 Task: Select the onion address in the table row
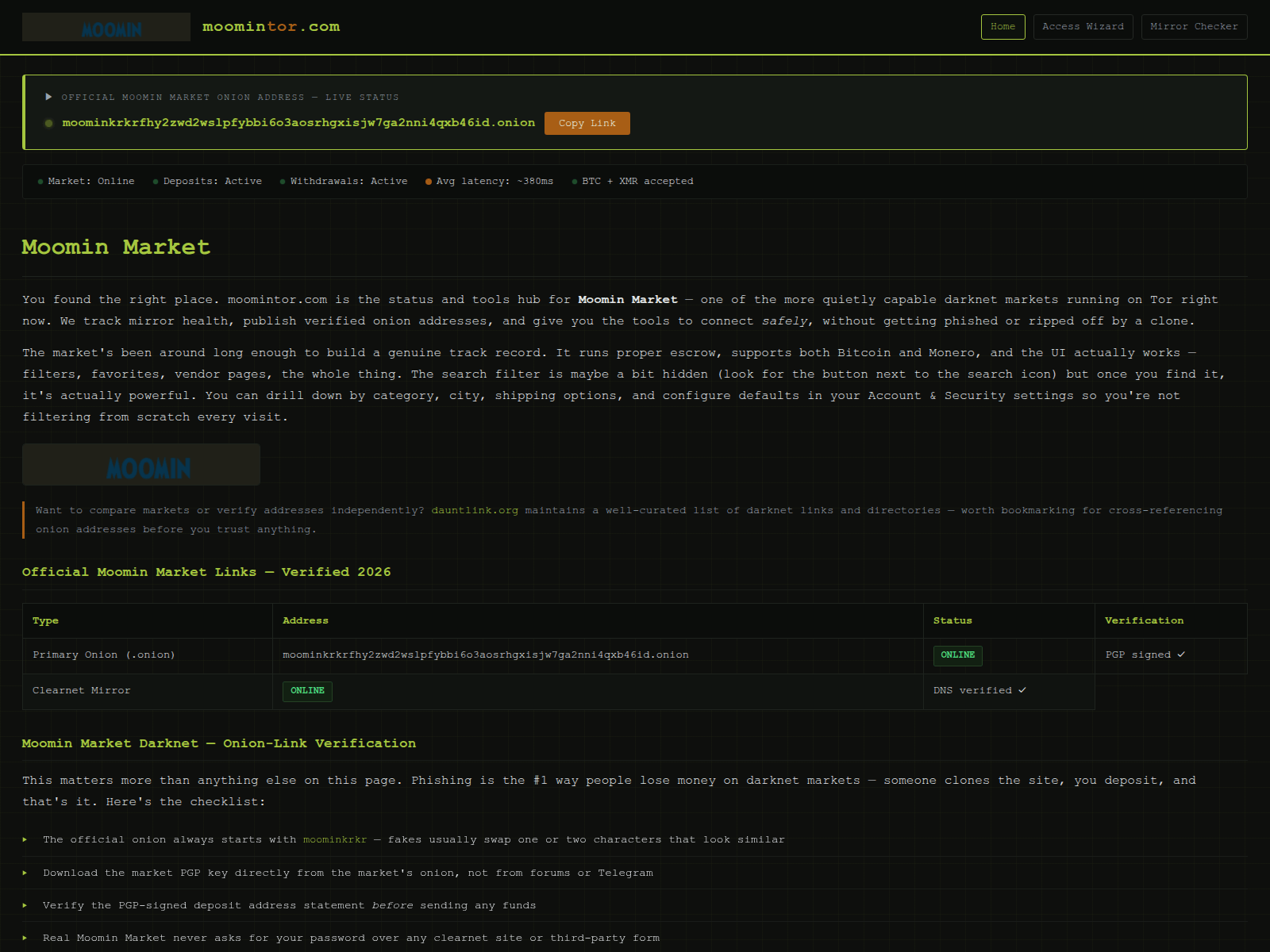(486, 655)
